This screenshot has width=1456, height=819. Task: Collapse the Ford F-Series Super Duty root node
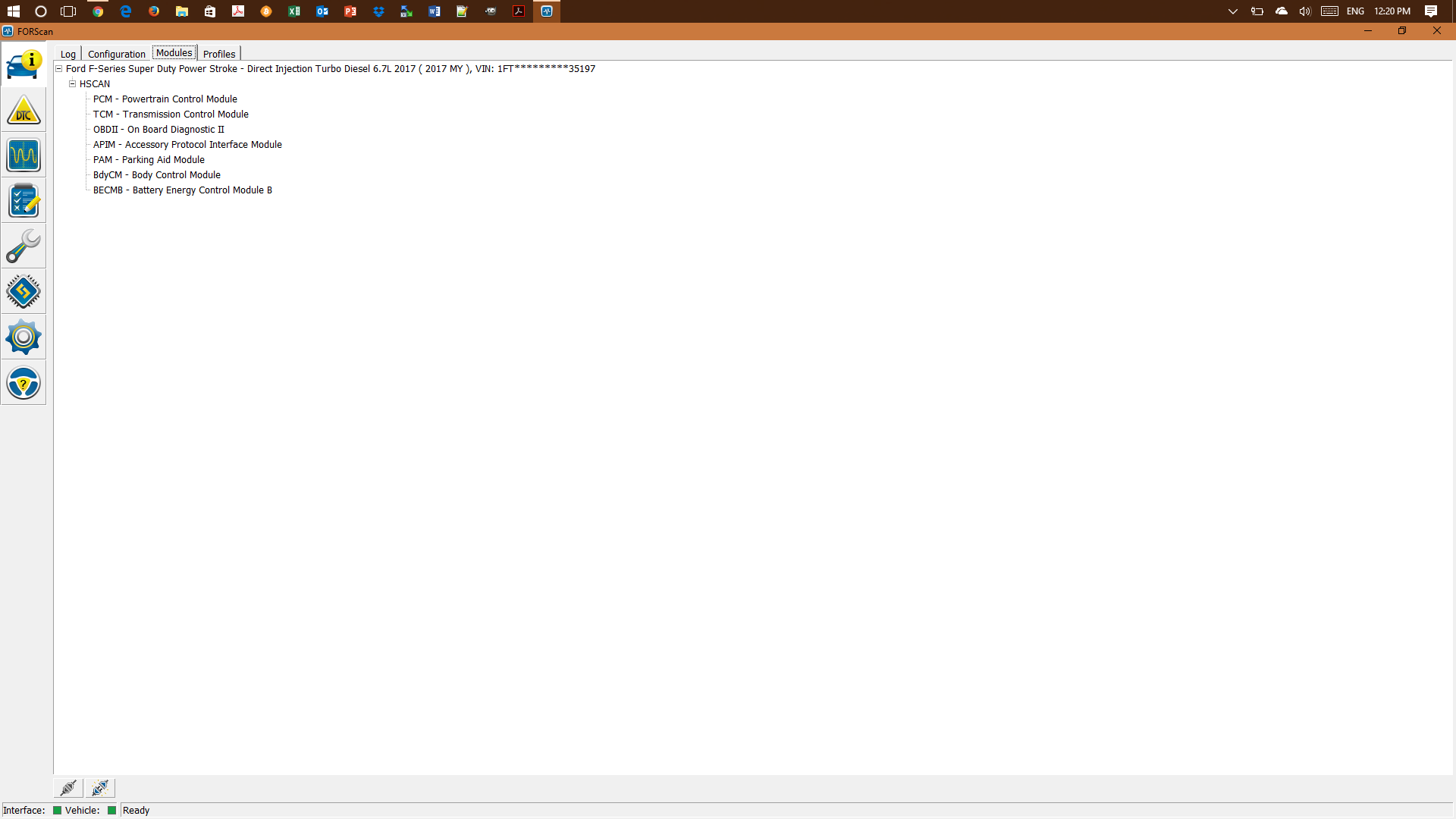pyautogui.click(x=58, y=68)
